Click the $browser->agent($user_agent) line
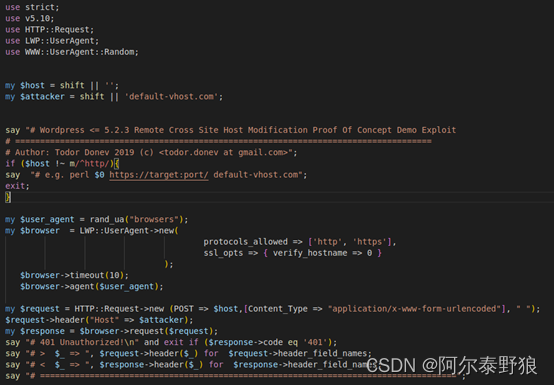Screen dimensions: 554x385 (92, 286)
